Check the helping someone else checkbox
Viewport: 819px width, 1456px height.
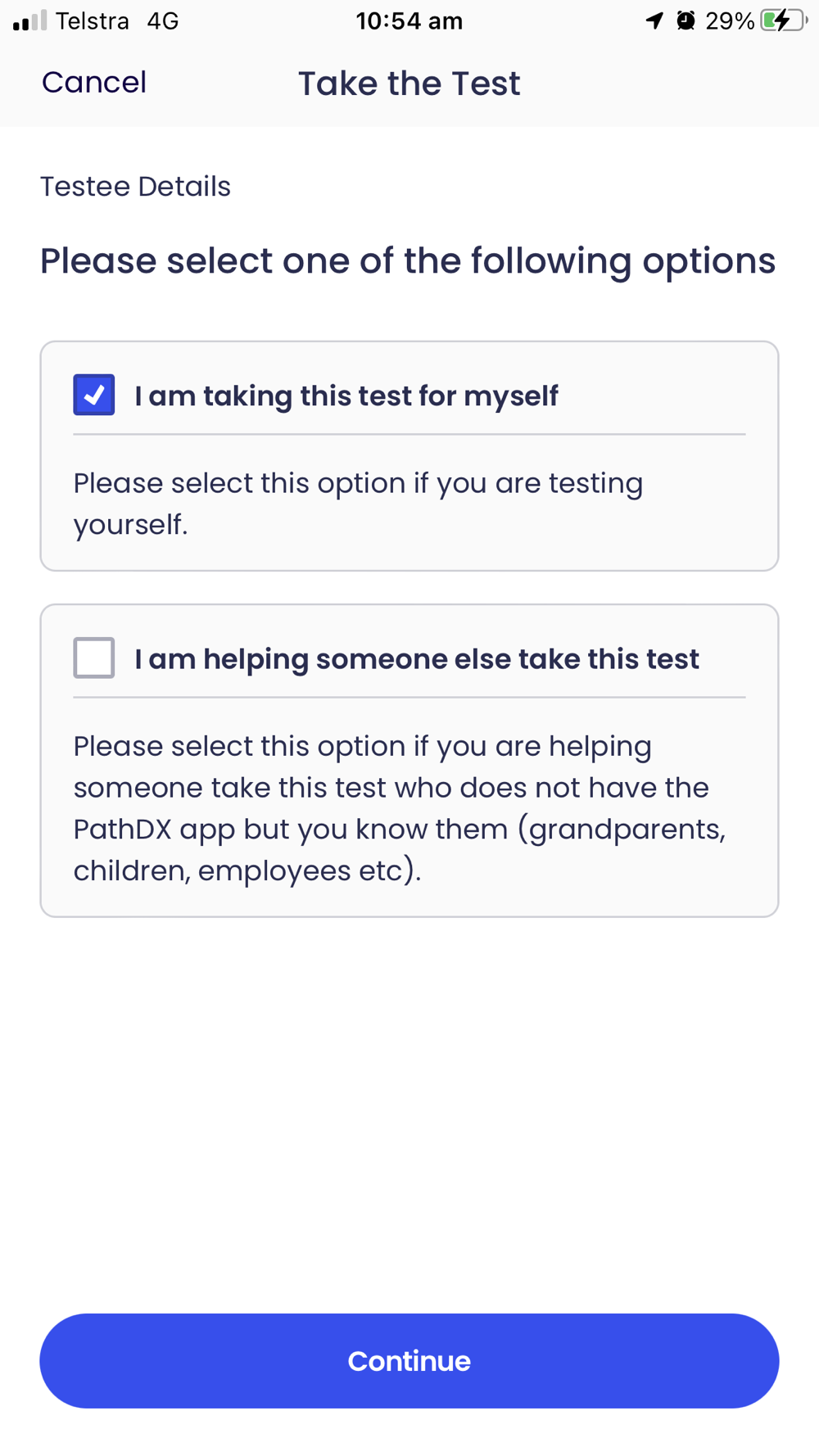click(94, 658)
